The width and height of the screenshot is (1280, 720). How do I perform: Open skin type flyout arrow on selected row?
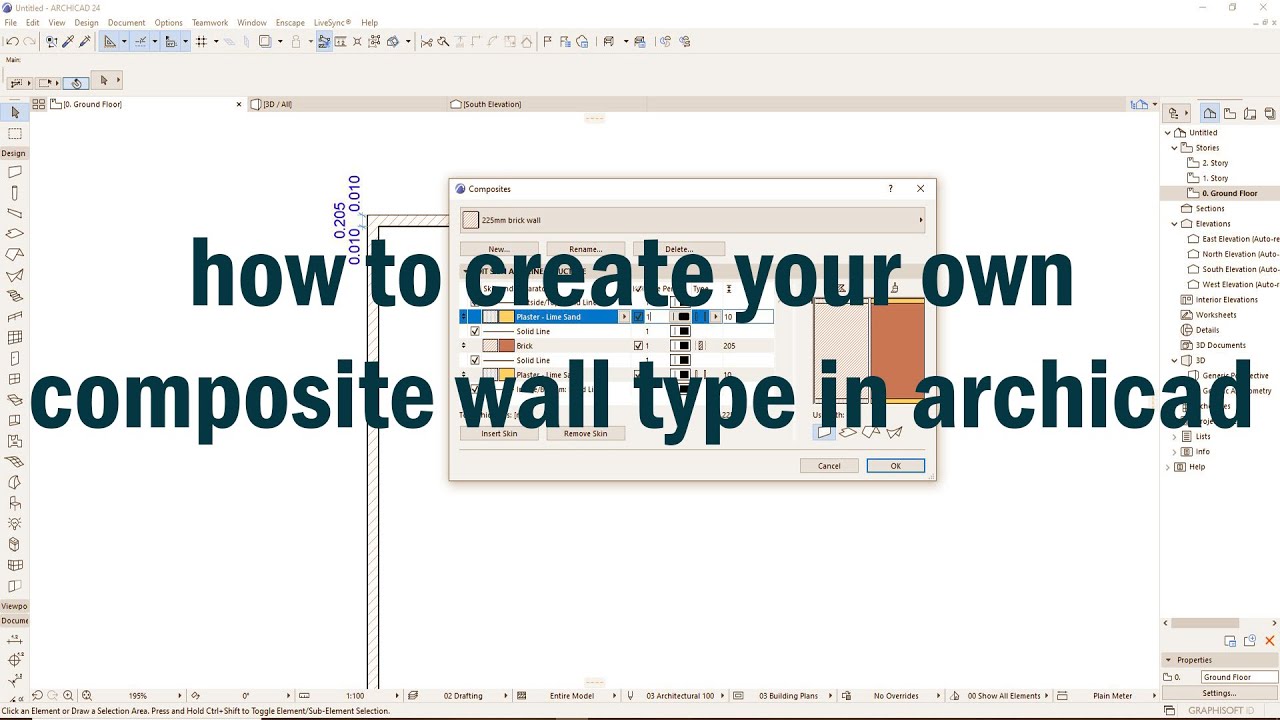(x=715, y=317)
